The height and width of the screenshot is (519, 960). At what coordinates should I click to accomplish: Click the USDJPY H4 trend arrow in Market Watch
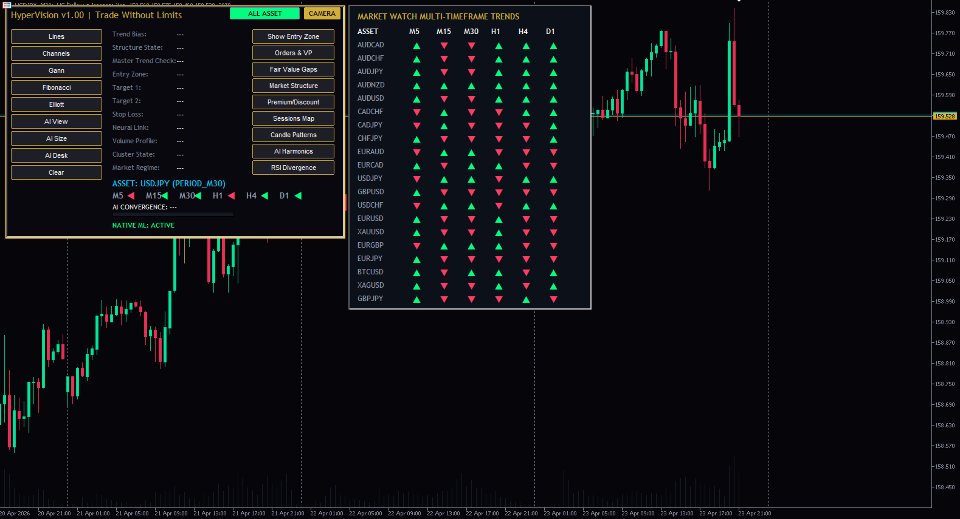(x=526, y=179)
